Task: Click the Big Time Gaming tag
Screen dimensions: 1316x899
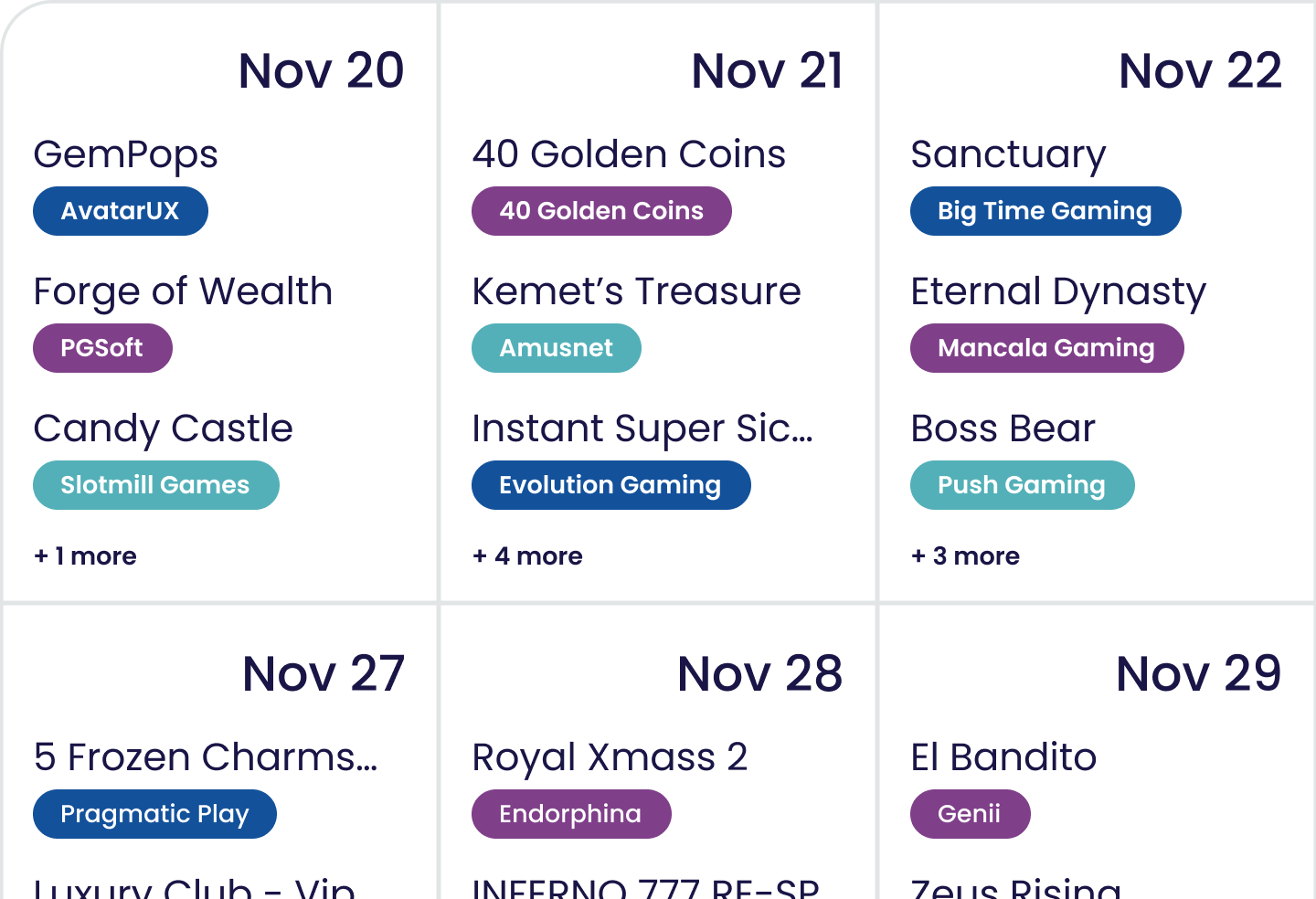Action: point(1045,211)
